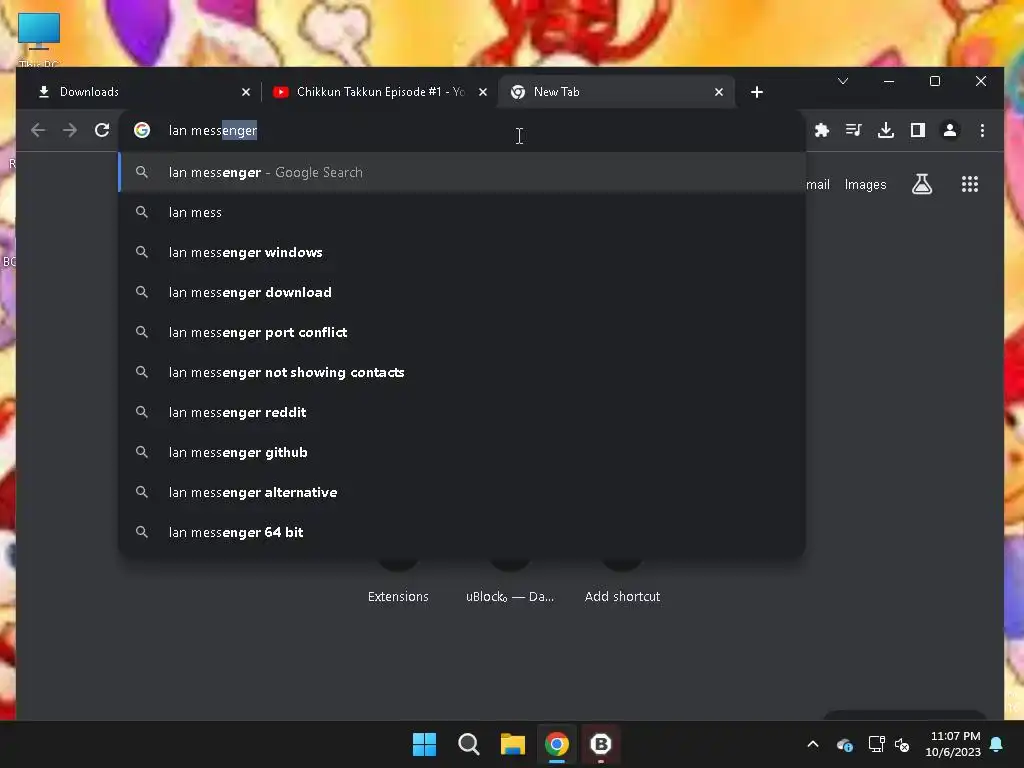
Task: Show Chrome downloads from the toolbar icon
Action: coord(886,130)
